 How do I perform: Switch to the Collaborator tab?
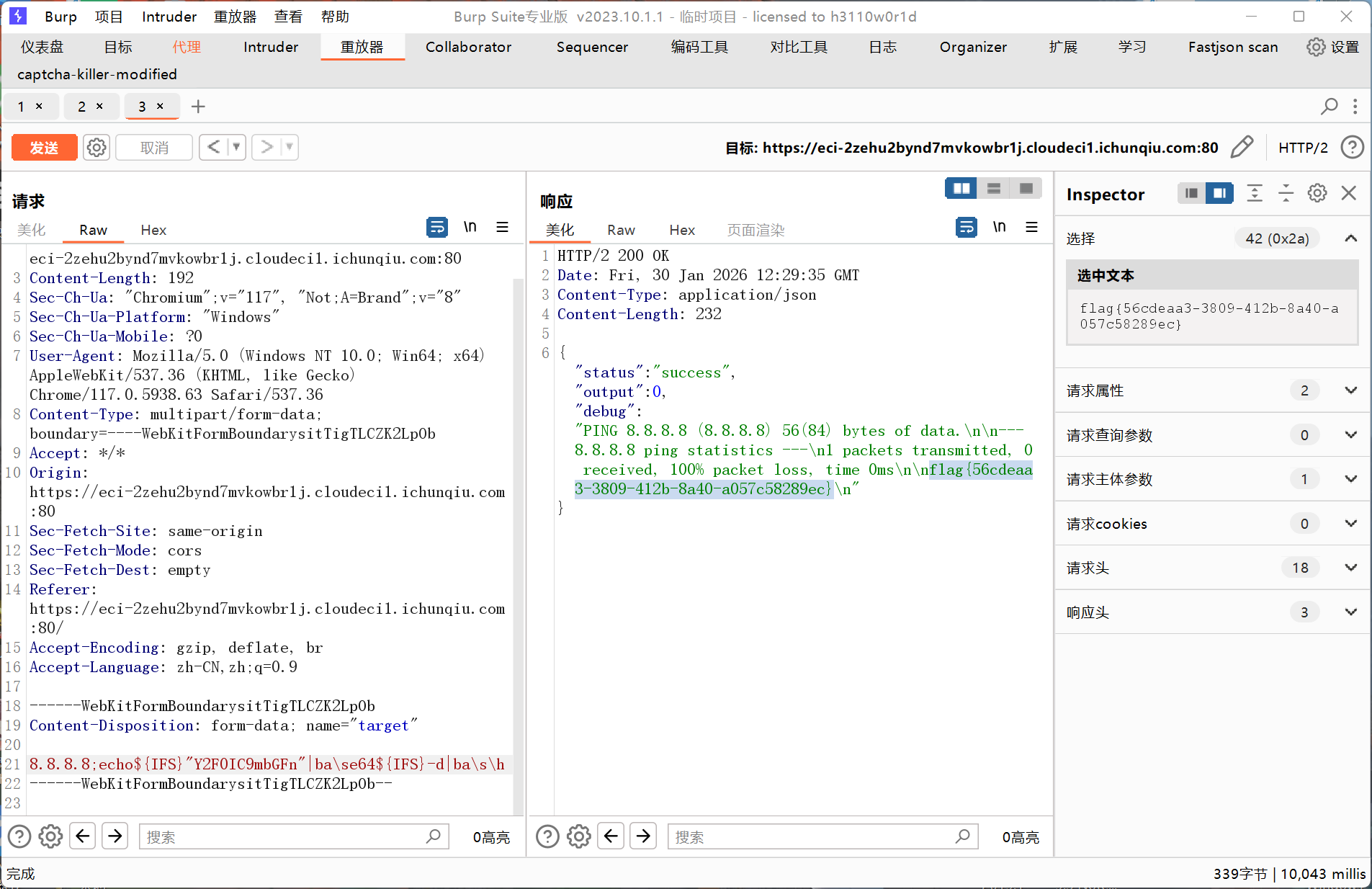point(468,47)
